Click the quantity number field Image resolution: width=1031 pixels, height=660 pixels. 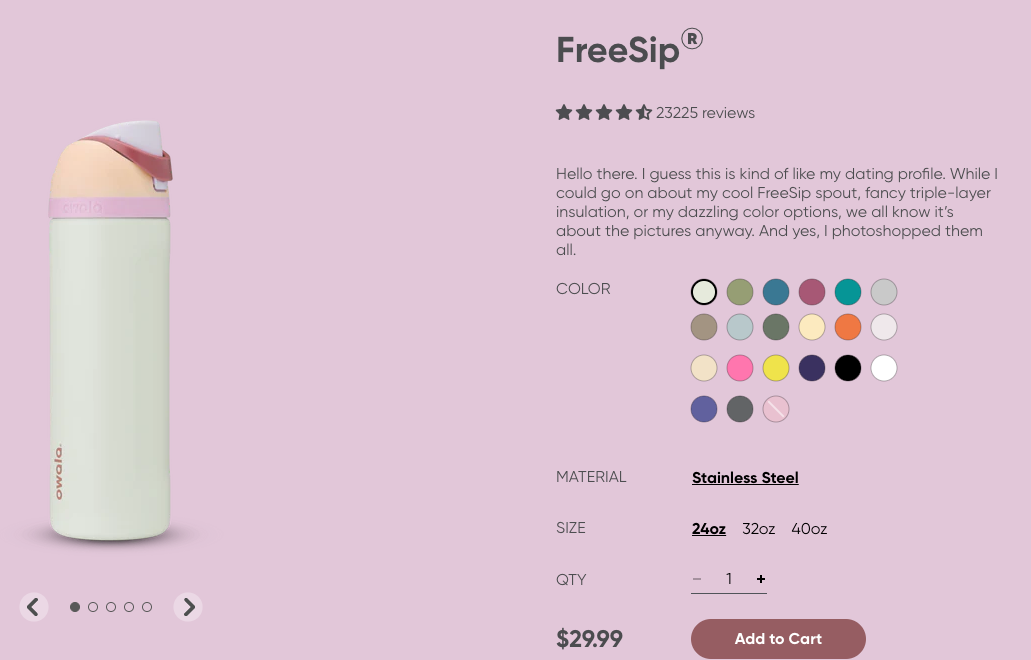pyautogui.click(x=729, y=579)
